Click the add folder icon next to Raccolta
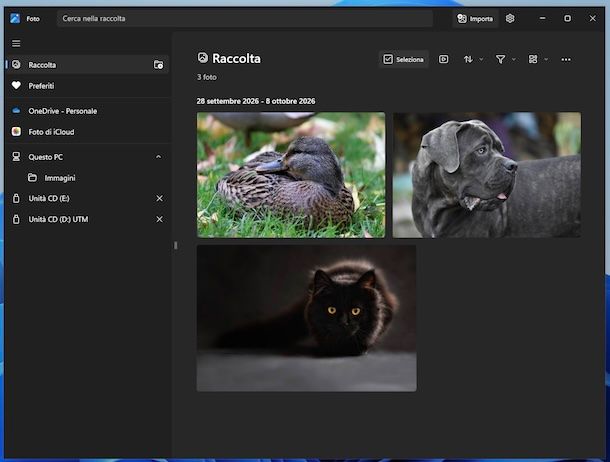The height and width of the screenshot is (462, 610). coord(158,65)
